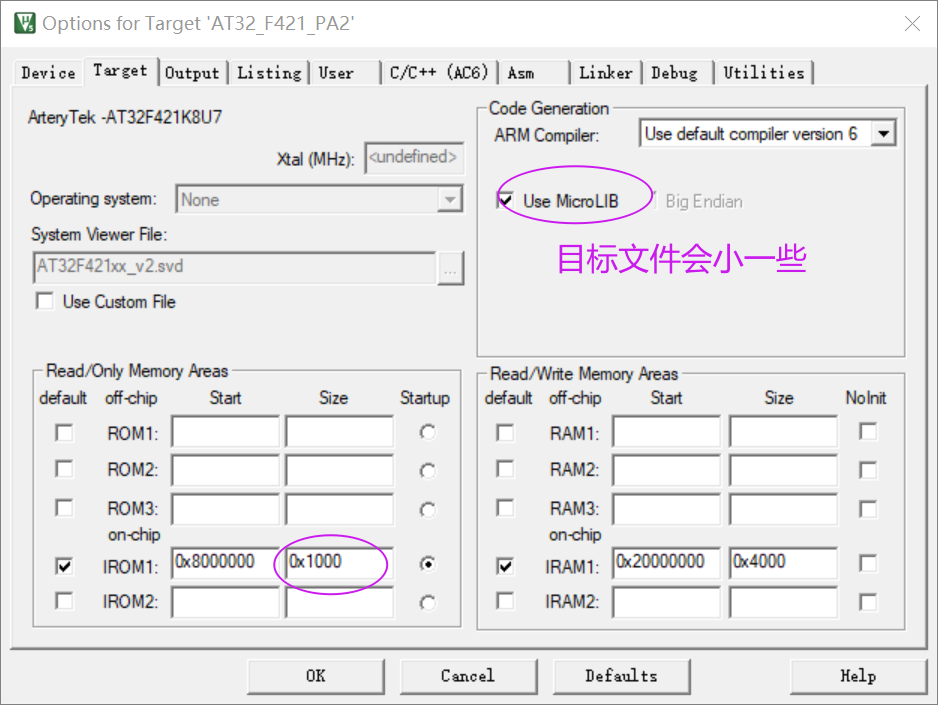Click the IROM1 Start field 0x8000000
The image size is (938, 705).
coord(225,563)
